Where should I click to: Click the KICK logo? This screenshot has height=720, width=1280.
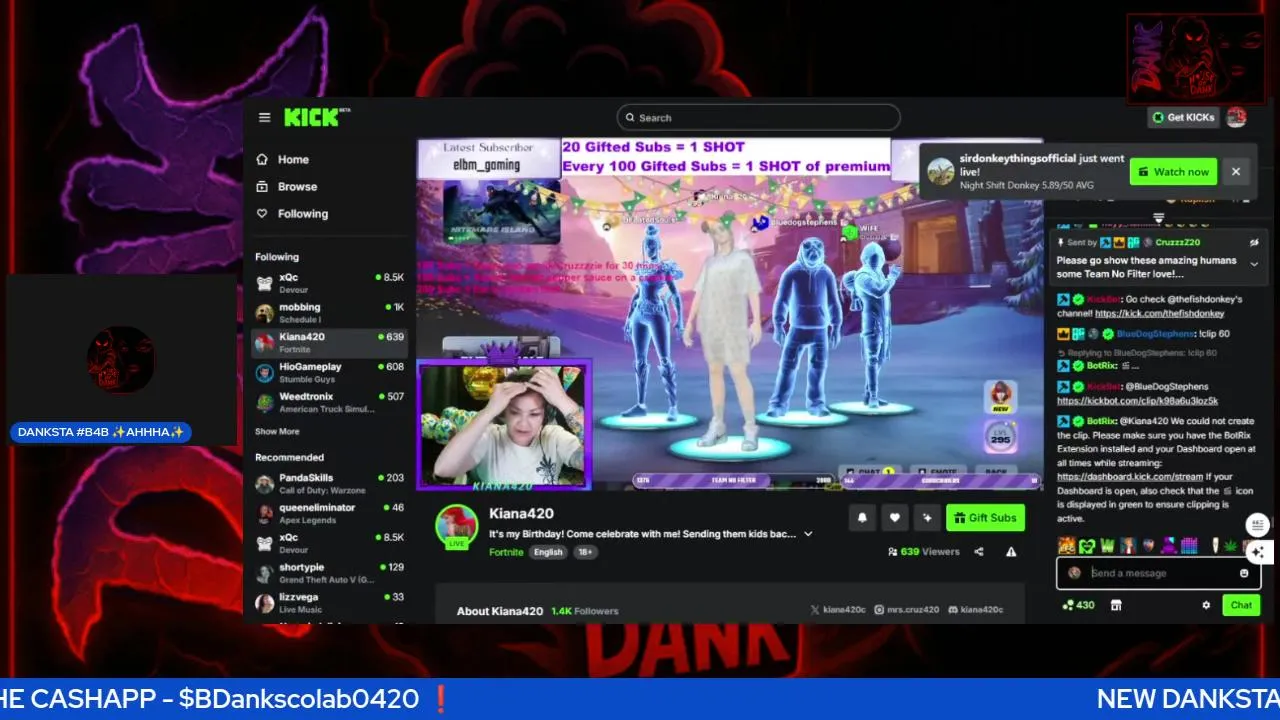pyautogui.click(x=316, y=117)
